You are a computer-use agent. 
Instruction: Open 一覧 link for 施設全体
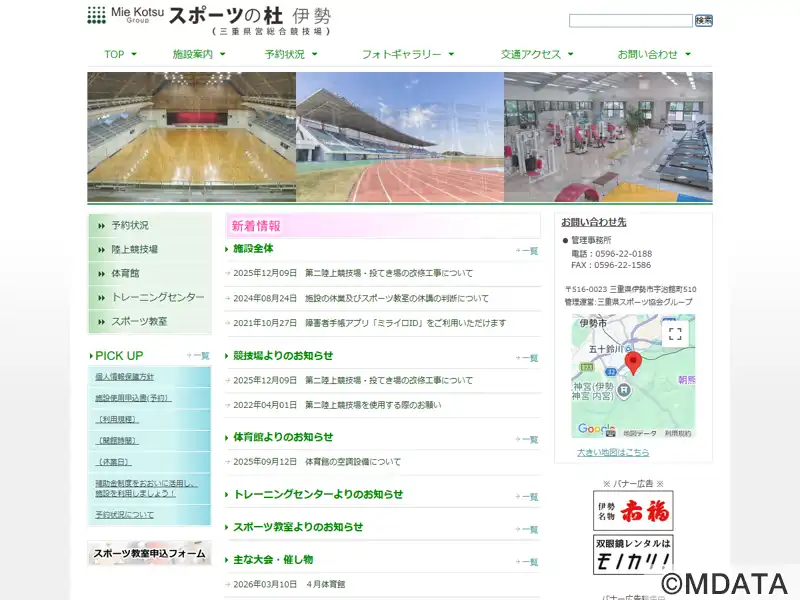[x=527, y=251]
